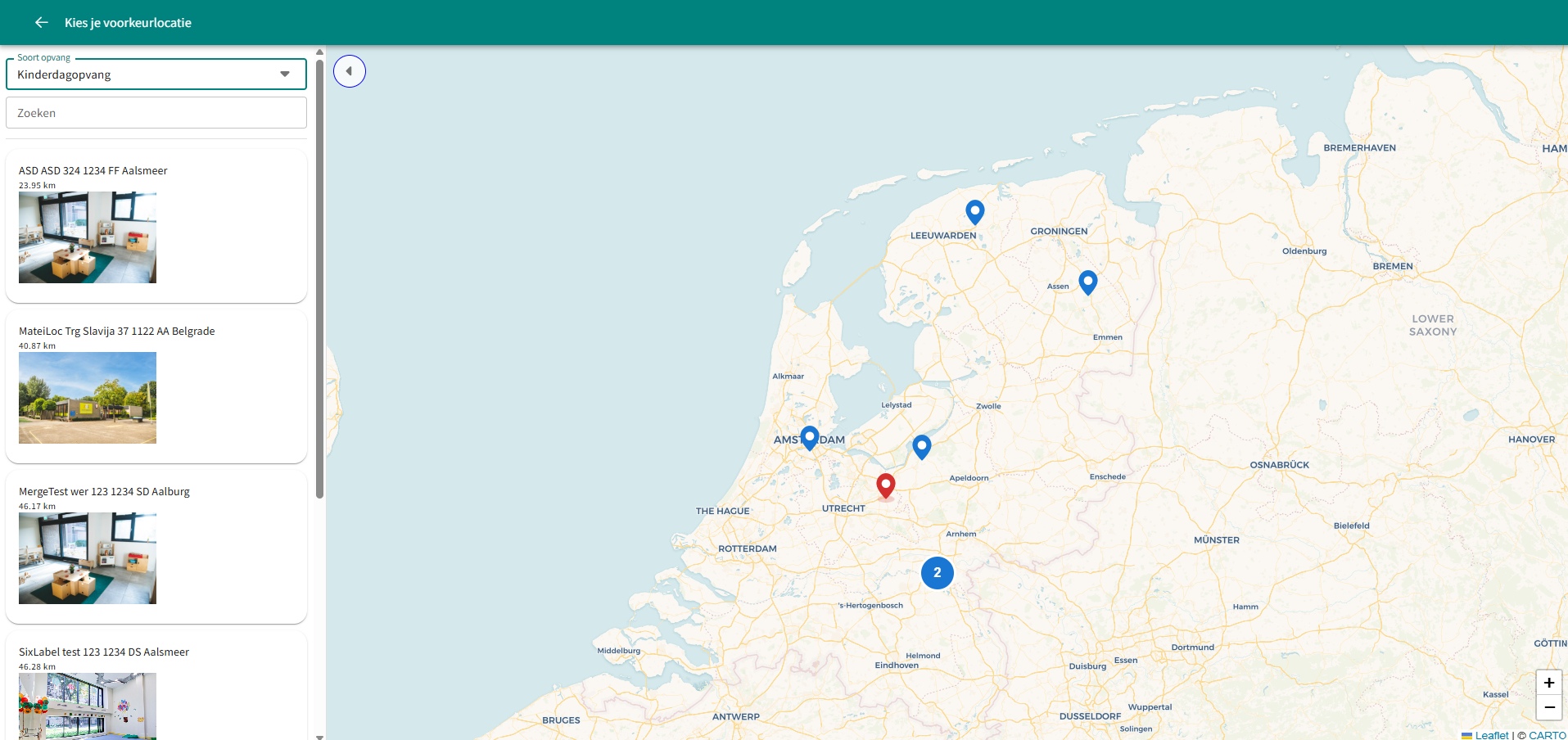The height and width of the screenshot is (740, 1568).
Task: Open the Soort opvang dropdown
Action: 156,74
